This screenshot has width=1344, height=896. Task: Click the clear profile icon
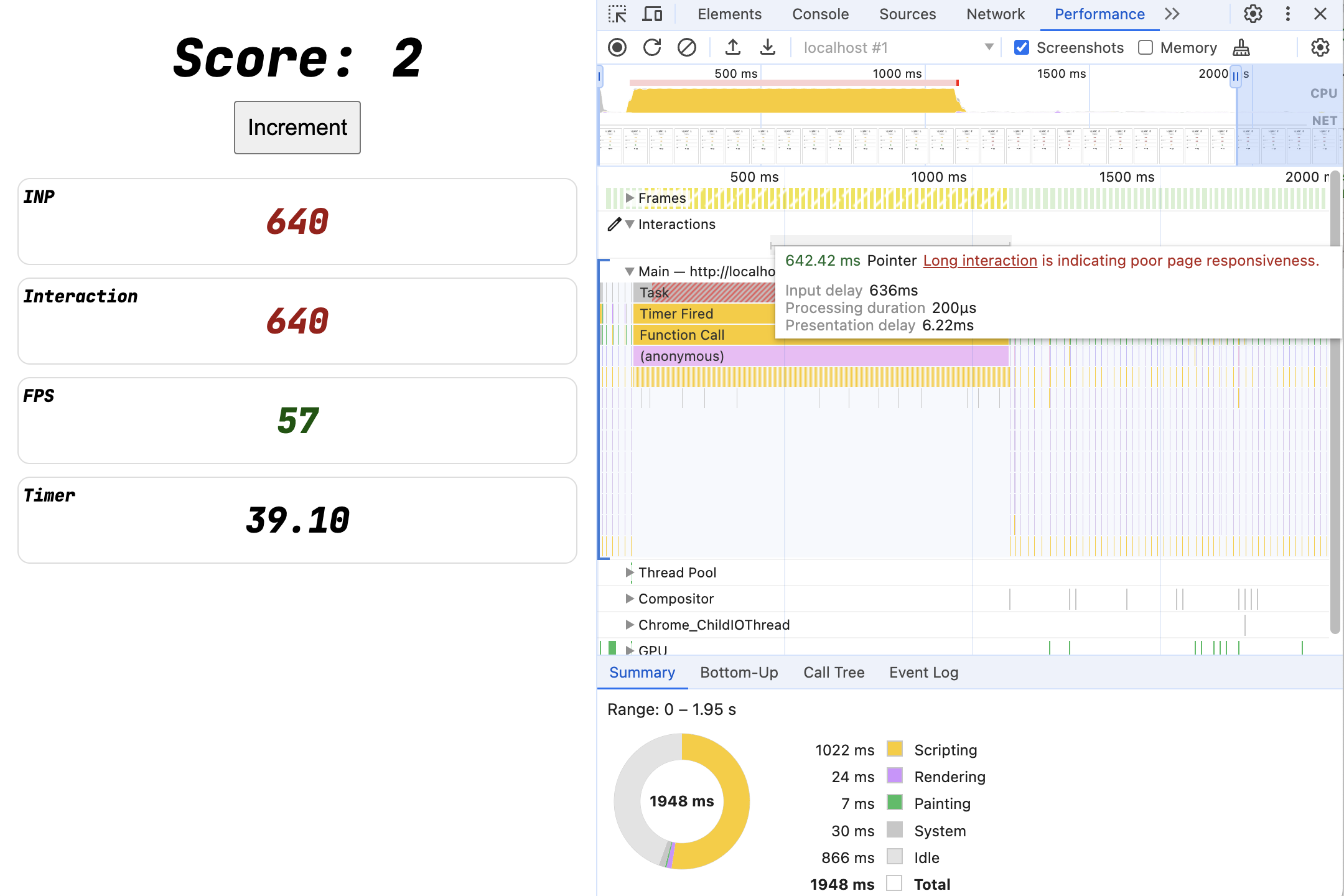pyautogui.click(x=686, y=47)
